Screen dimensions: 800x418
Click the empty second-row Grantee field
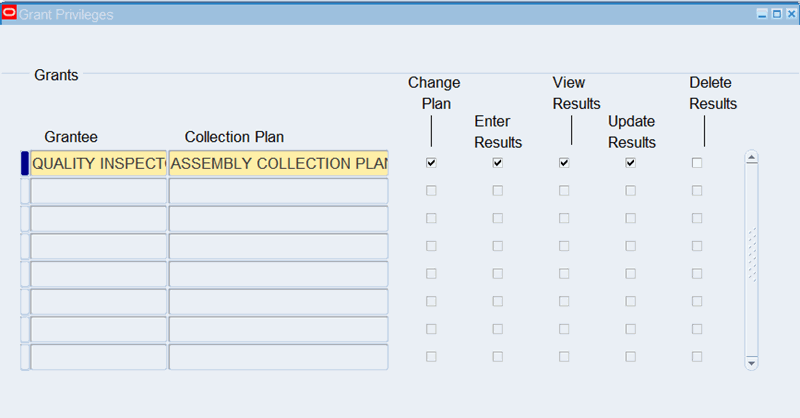tap(98, 191)
